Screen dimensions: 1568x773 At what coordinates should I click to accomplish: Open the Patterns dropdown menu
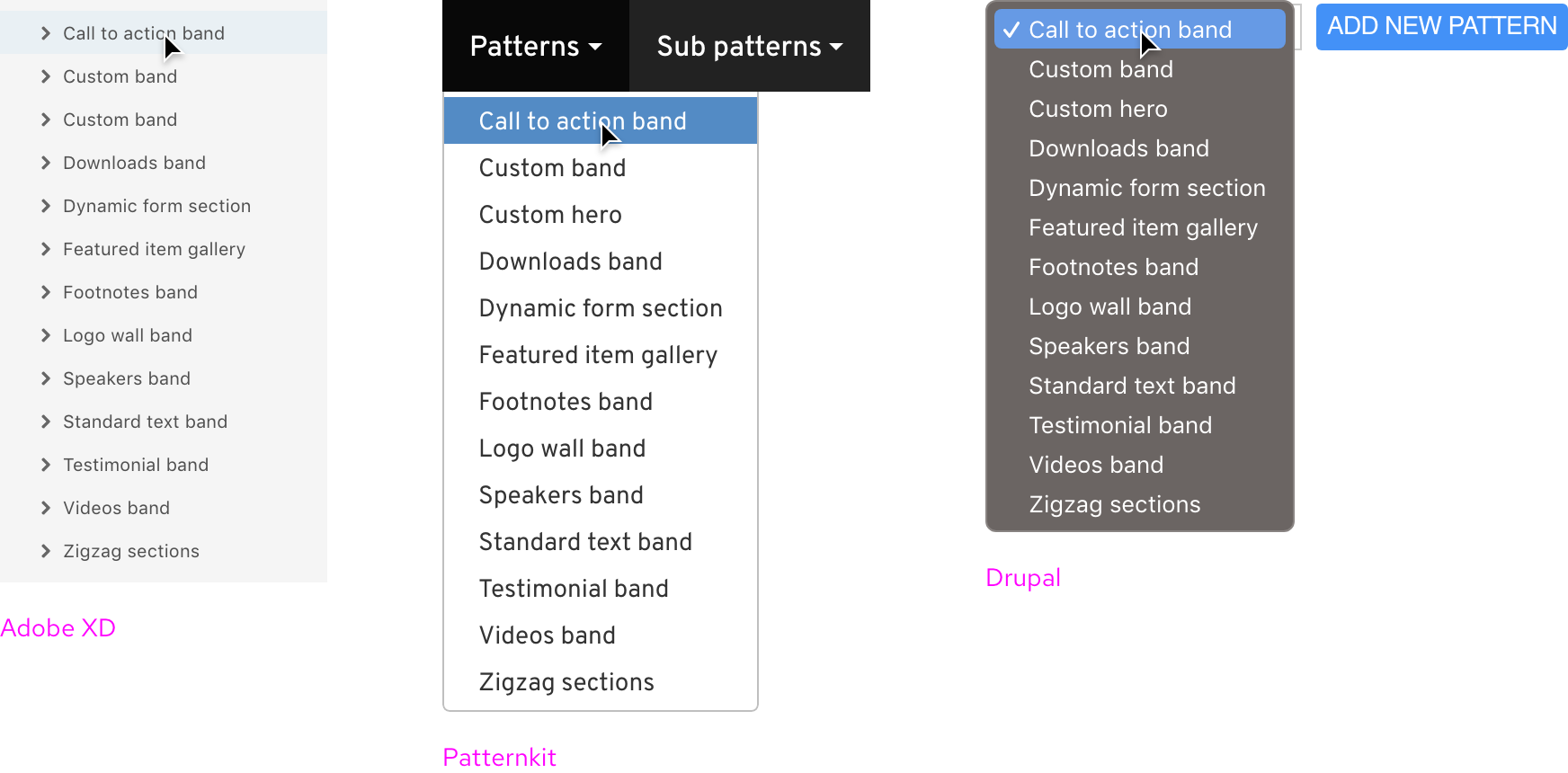(536, 46)
